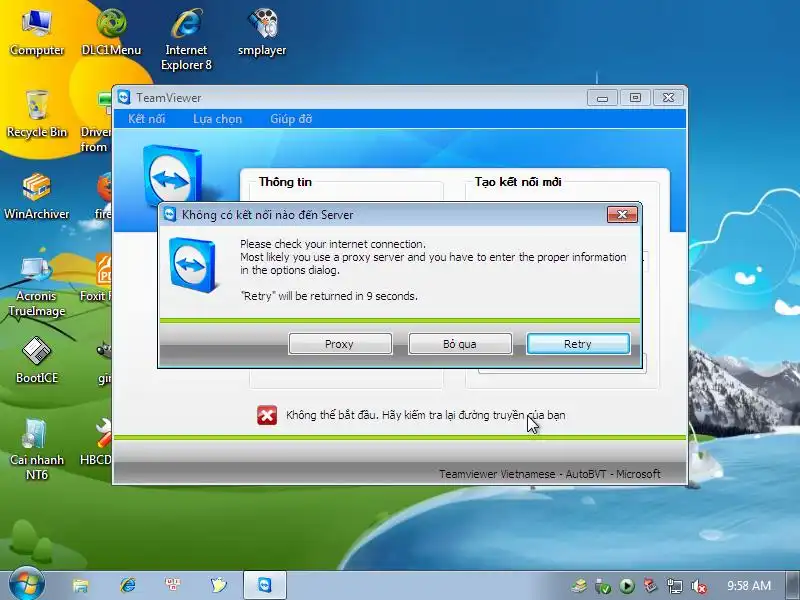Click the Teamviewer Vietnamese - AutoBVT footer text

pyautogui.click(x=549, y=474)
